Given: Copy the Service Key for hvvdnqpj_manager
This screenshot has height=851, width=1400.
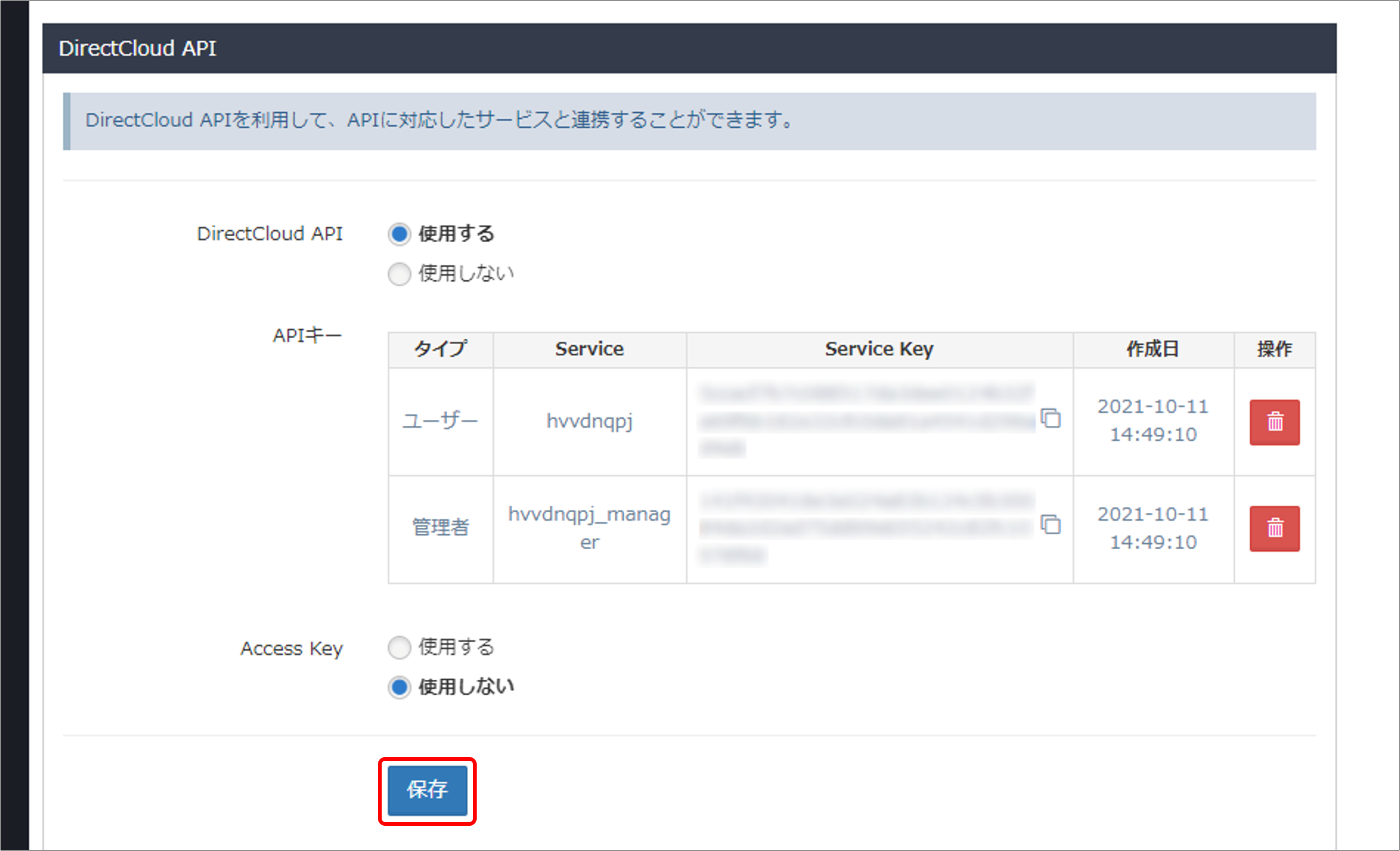Looking at the screenshot, I should click(x=1051, y=525).
